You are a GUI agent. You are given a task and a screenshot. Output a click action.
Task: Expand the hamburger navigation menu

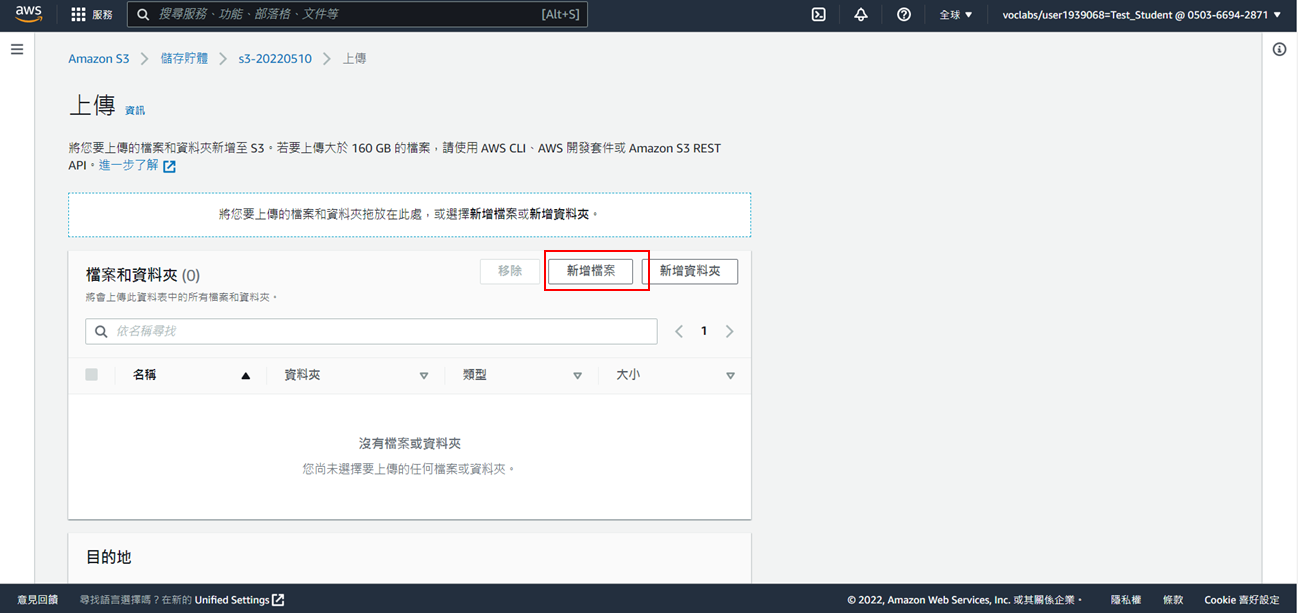pos(17,49)
